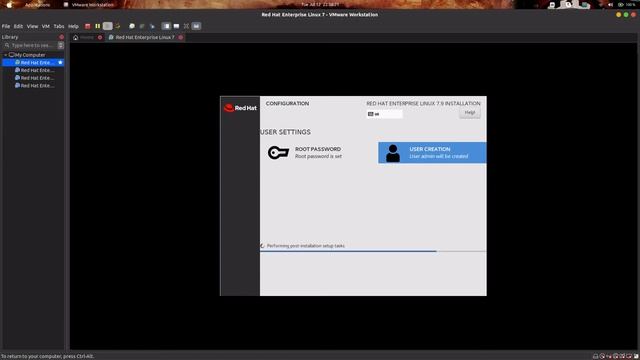The width and height of the screenshot is (640, 360).
Task: Click the unity/stretch guest toolbar icon
Action: tap(196, 26)
